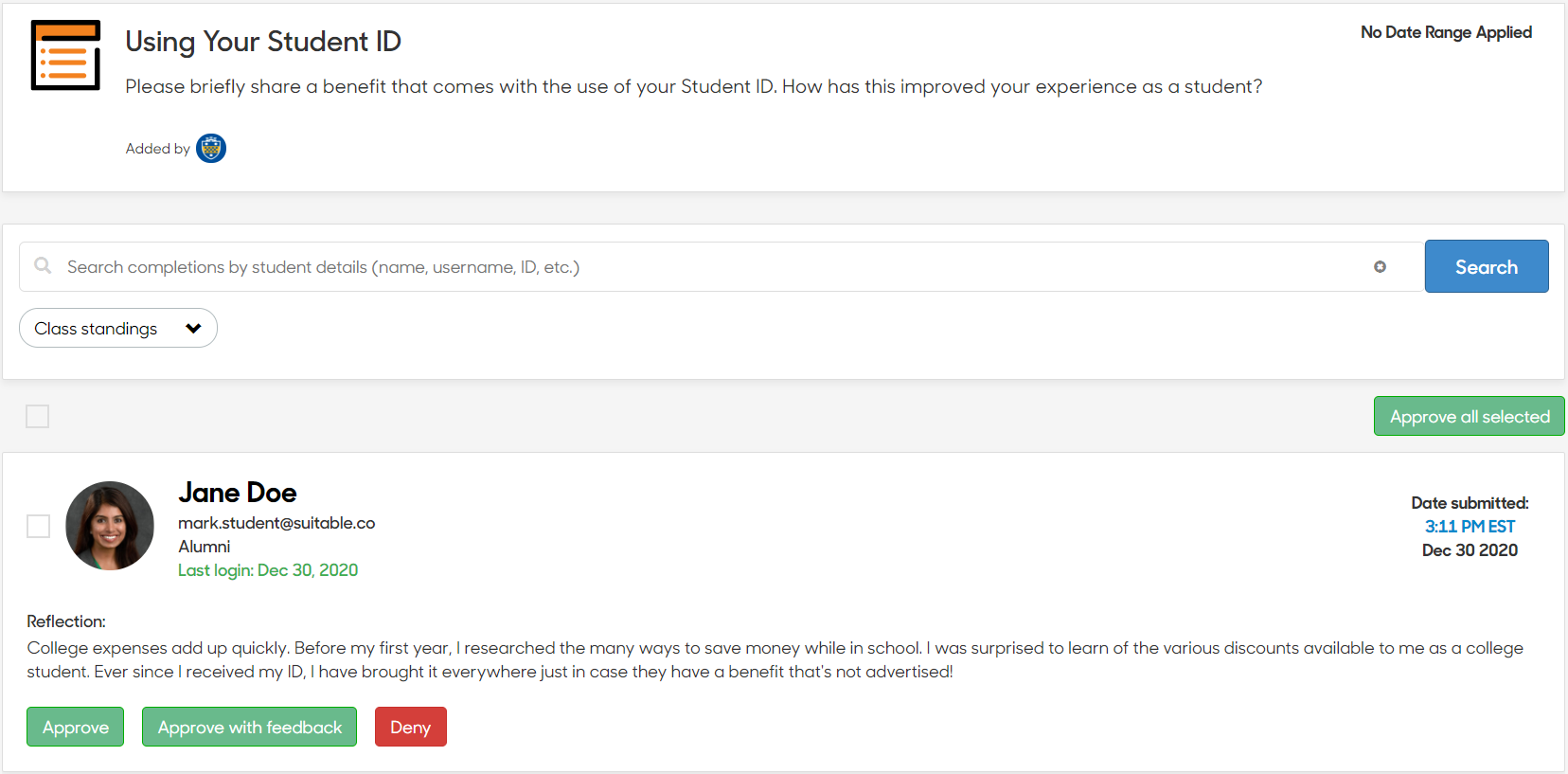This screenshot has height=774, width=1568.
Task: Click the reflection paragraph about college expenses
Action: (775, 659)
